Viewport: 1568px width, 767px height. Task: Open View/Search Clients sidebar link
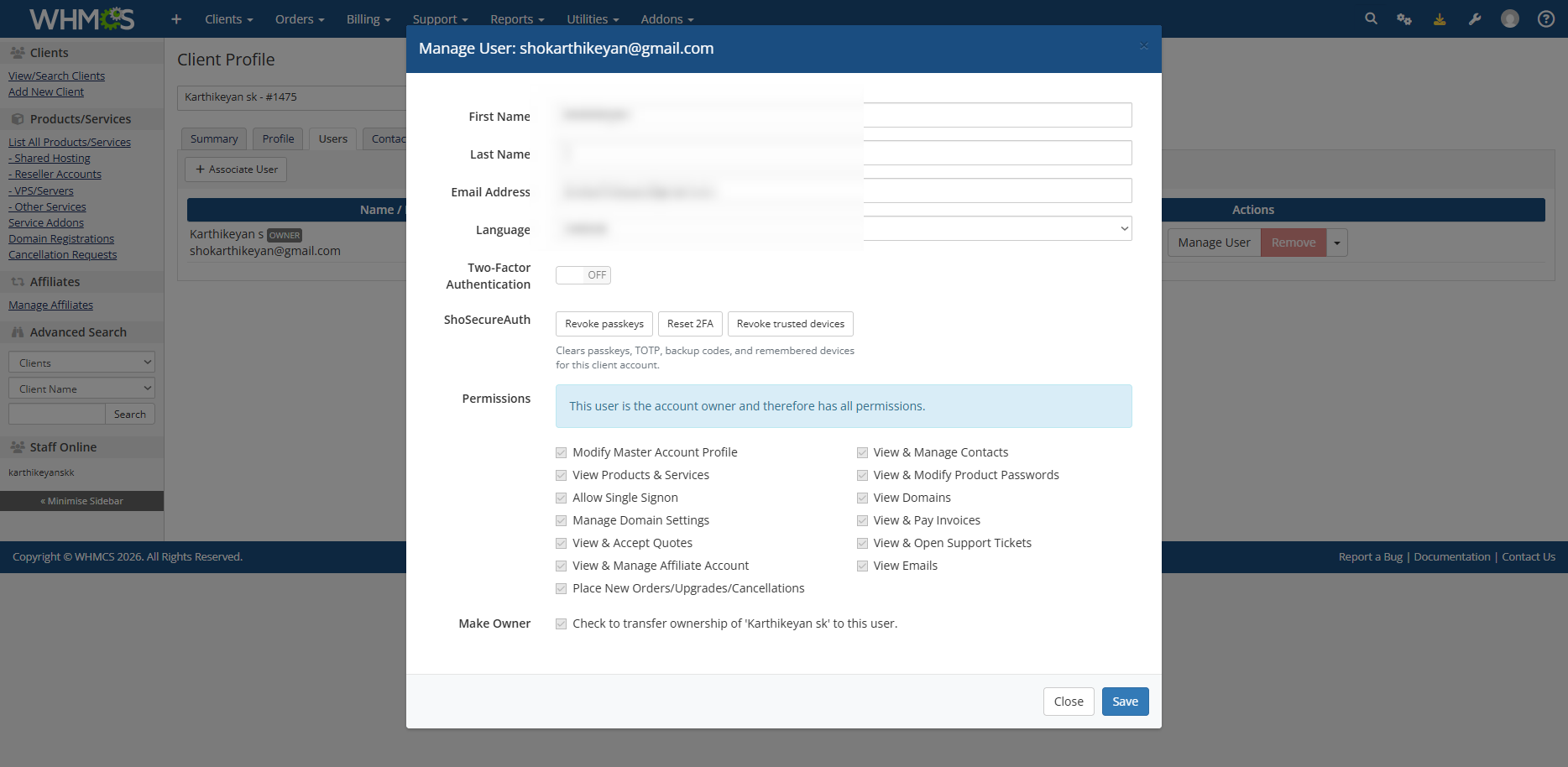(56, 76)
